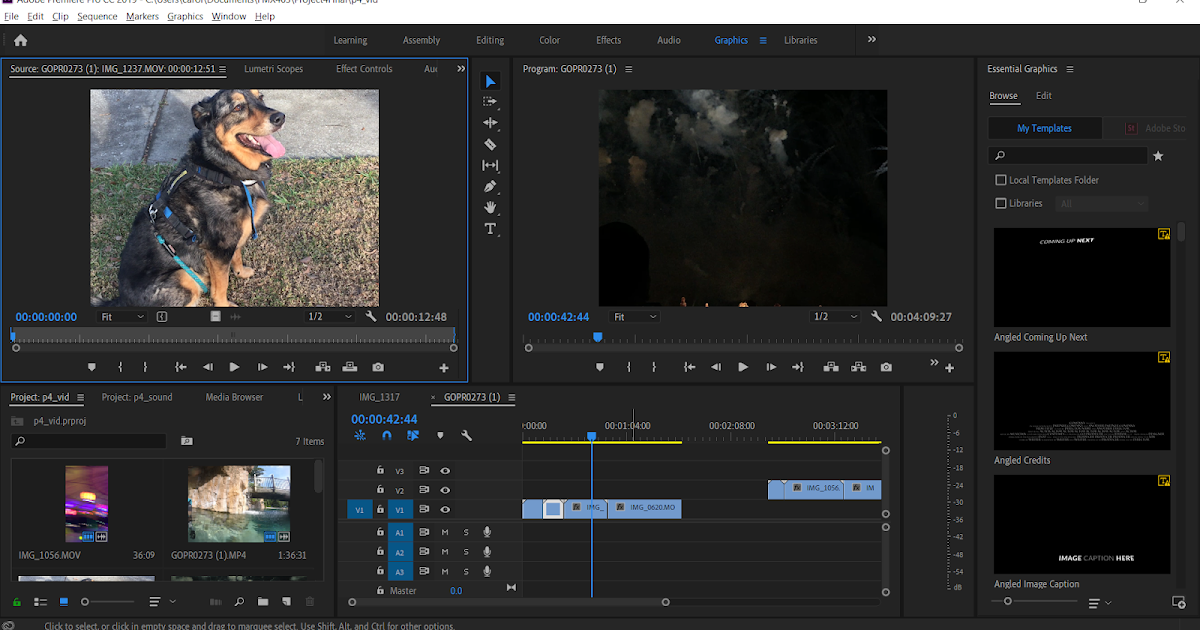This screenshot has height=630, width=1200.
Task: Switch to the Edit tab in Essential Graphics
Action: click(x=1043, y=96)
